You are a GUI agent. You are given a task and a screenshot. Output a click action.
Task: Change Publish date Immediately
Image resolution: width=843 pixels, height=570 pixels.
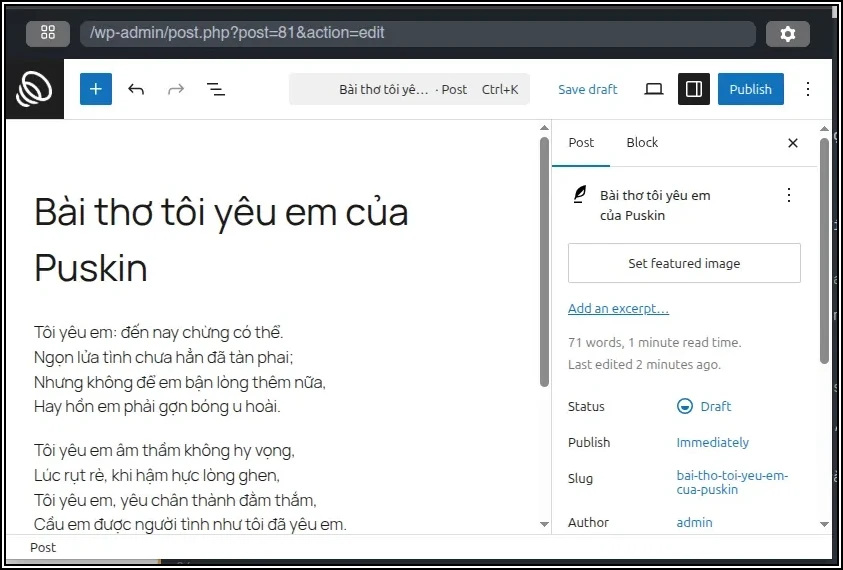point(712,443)
